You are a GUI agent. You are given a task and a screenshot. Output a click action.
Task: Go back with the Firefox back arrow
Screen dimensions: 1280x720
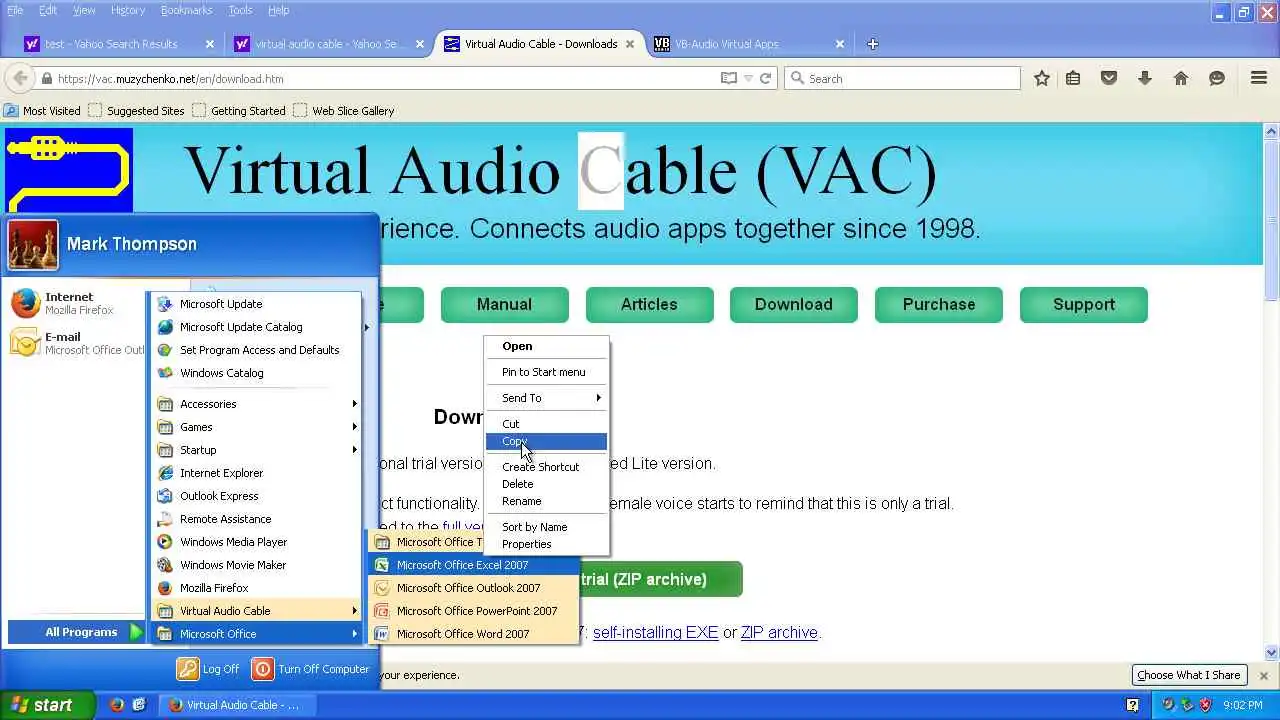coord(19,78)
